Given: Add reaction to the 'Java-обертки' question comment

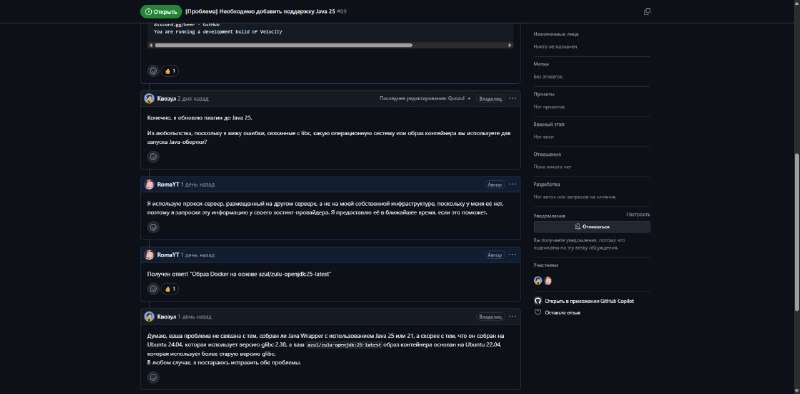Looking at the screenshot, I should (x=153, y=157).
